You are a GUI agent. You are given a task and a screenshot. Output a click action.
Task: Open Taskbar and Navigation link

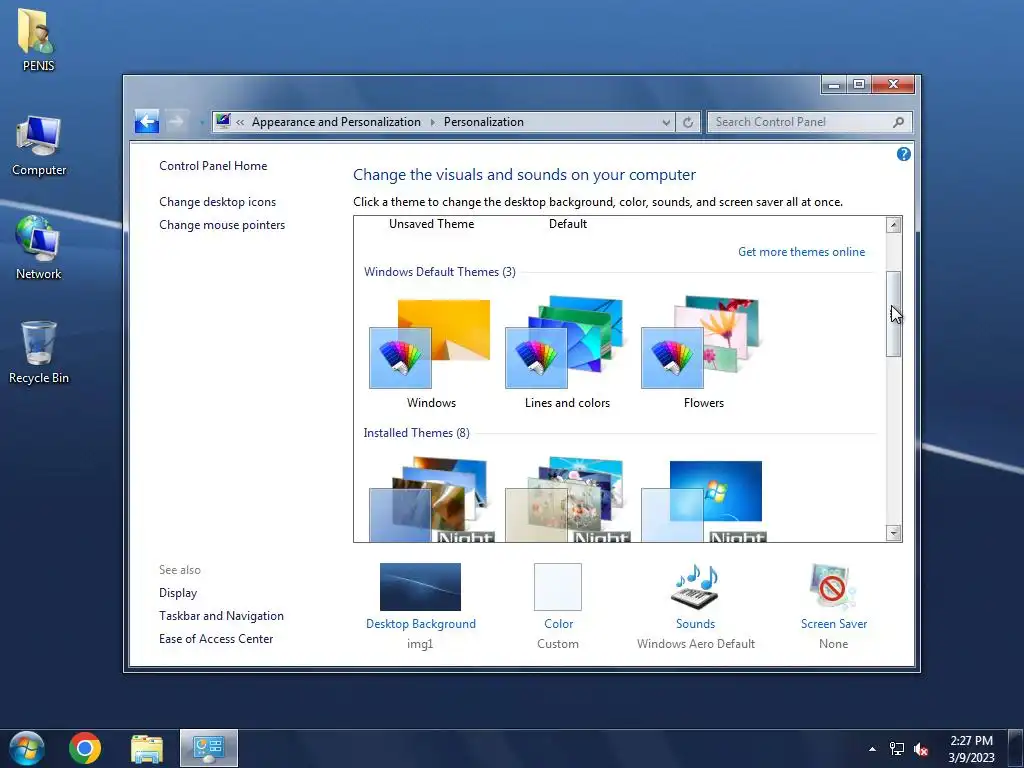(x=221, y=616)
